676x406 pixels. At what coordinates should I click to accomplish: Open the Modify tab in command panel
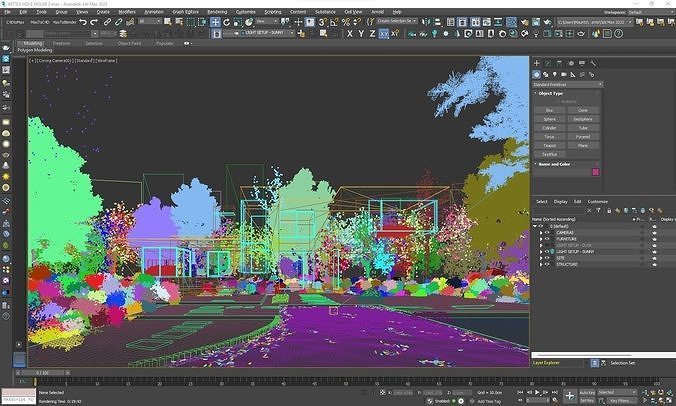coord(548,63)
